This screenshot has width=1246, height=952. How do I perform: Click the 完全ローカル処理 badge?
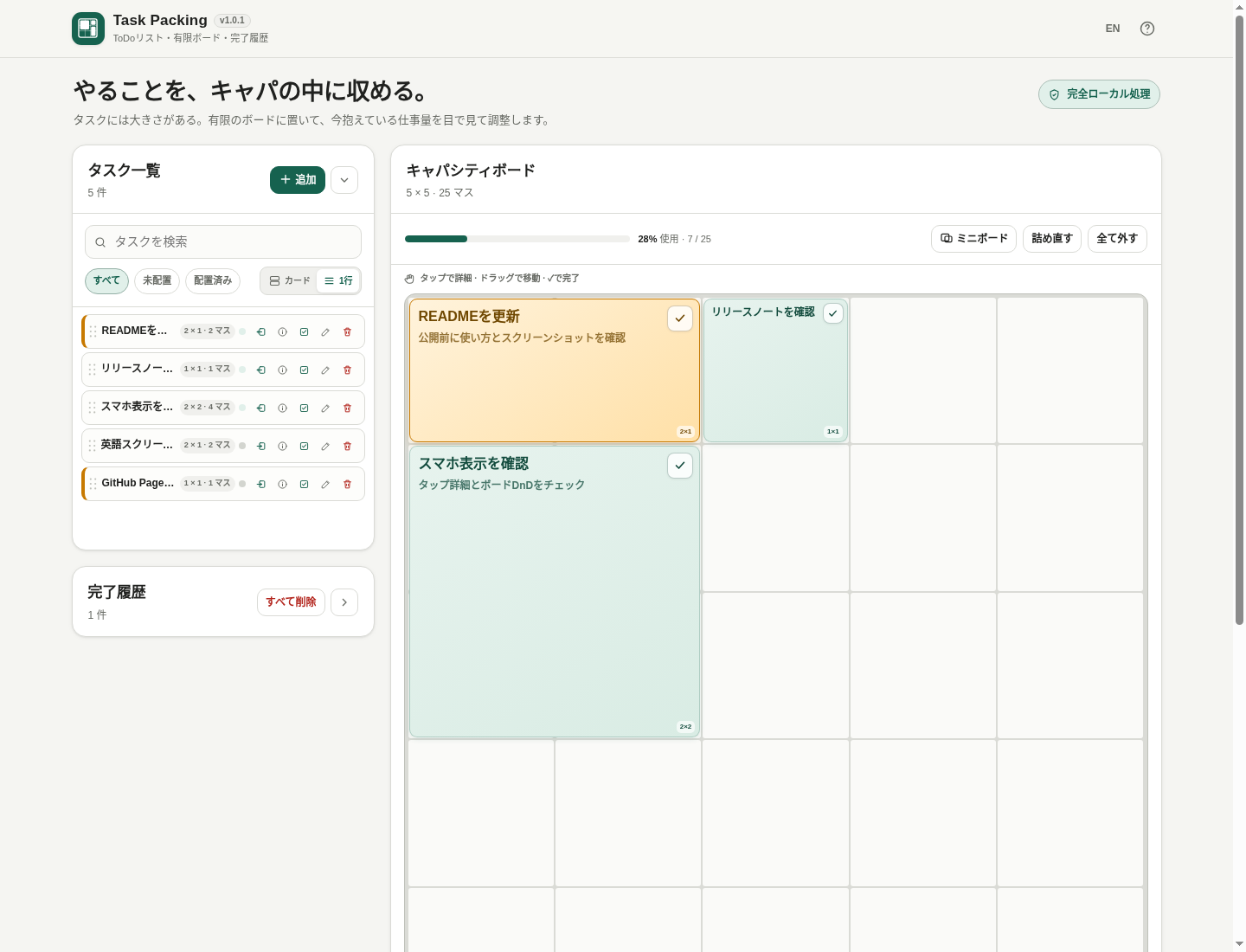click(1099, 94)
